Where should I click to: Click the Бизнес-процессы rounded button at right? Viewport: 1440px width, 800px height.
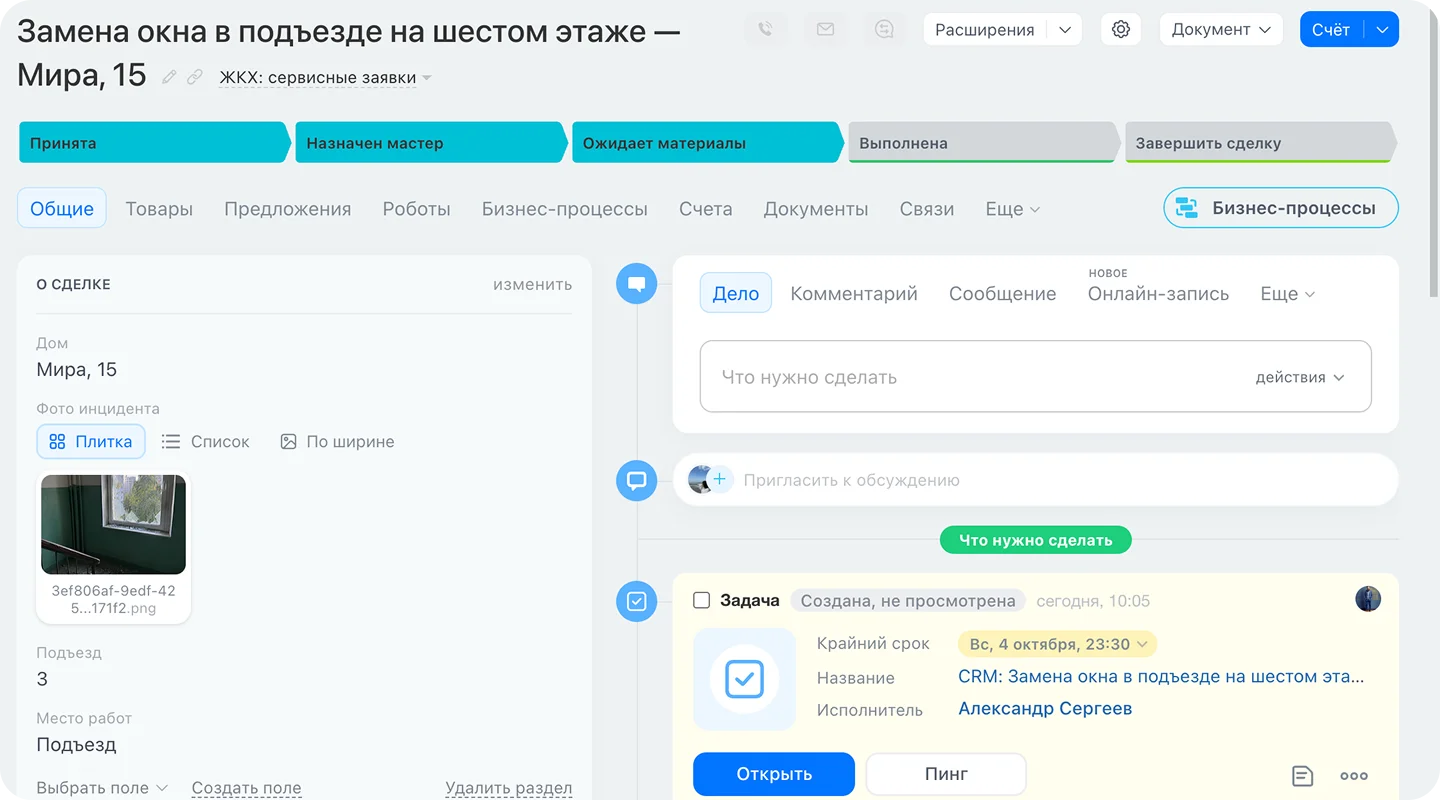pyautogui.click(x=1281, y=208)
